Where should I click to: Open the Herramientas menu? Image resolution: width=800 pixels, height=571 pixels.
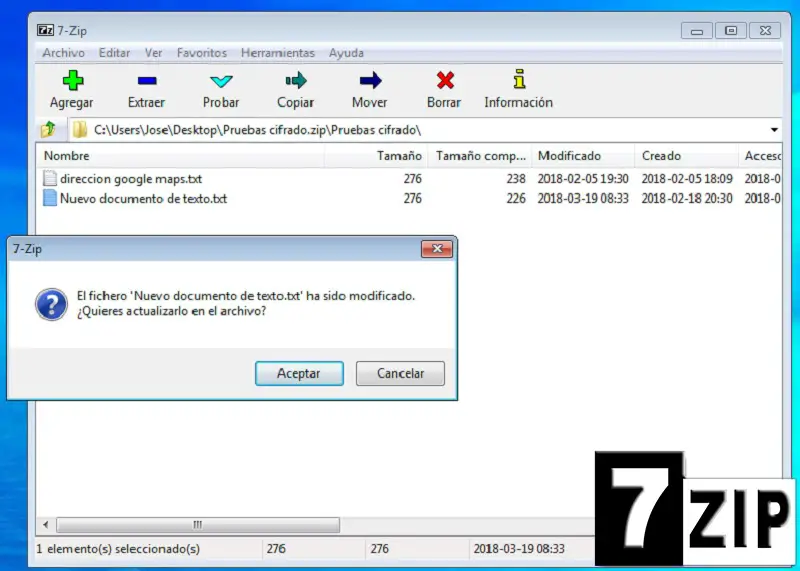pos(278,53)
